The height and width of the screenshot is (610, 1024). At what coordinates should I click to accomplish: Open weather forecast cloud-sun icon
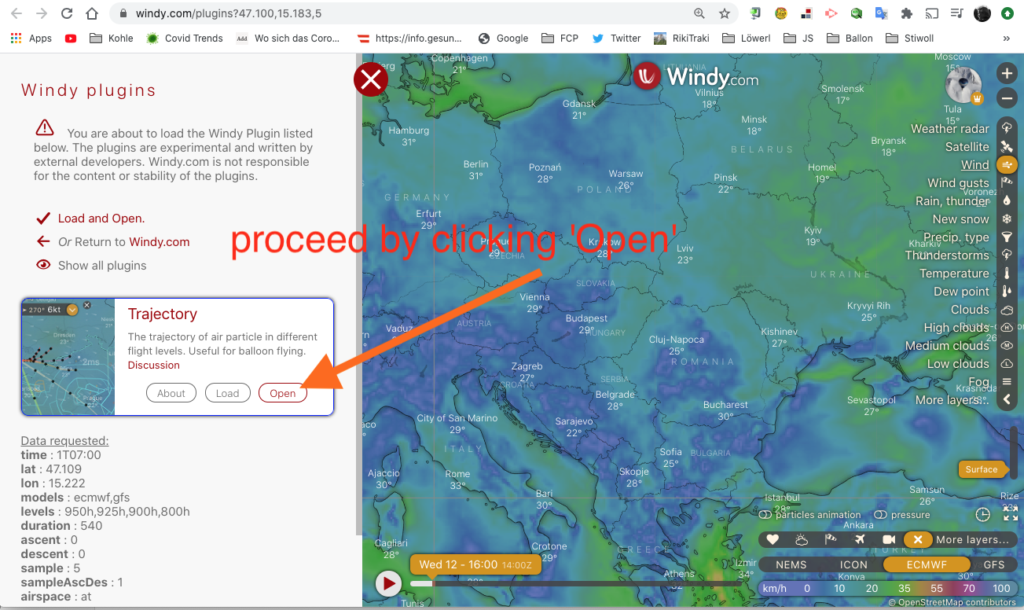(801, 539)
